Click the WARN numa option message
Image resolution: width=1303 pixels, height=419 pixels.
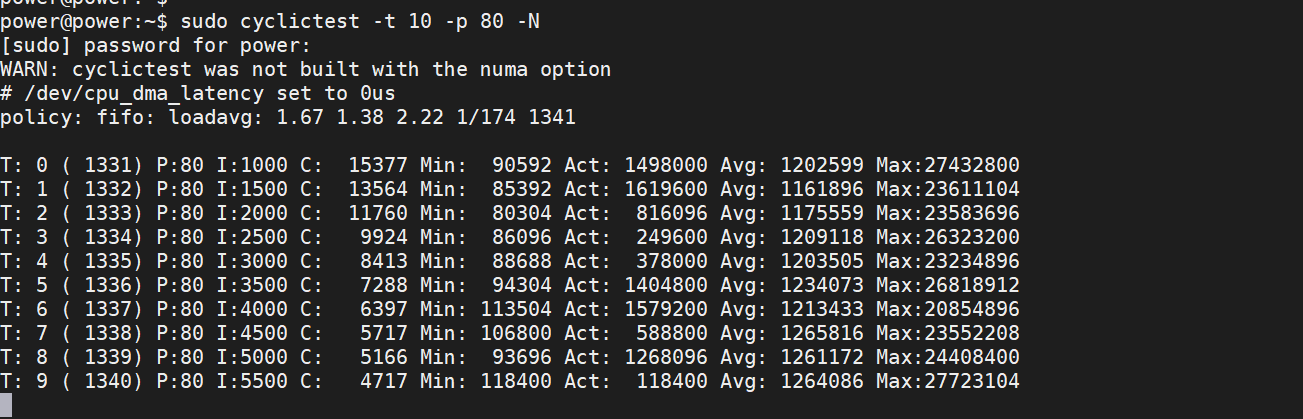[305, 70]
